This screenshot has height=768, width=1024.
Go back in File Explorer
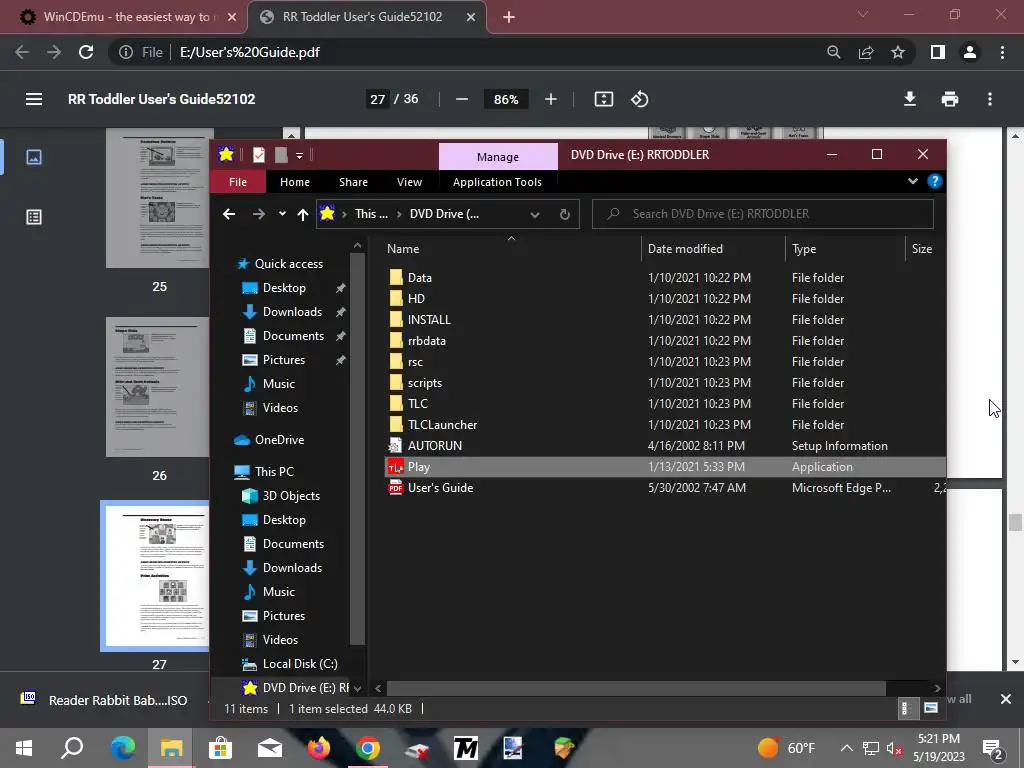[229, 214]
